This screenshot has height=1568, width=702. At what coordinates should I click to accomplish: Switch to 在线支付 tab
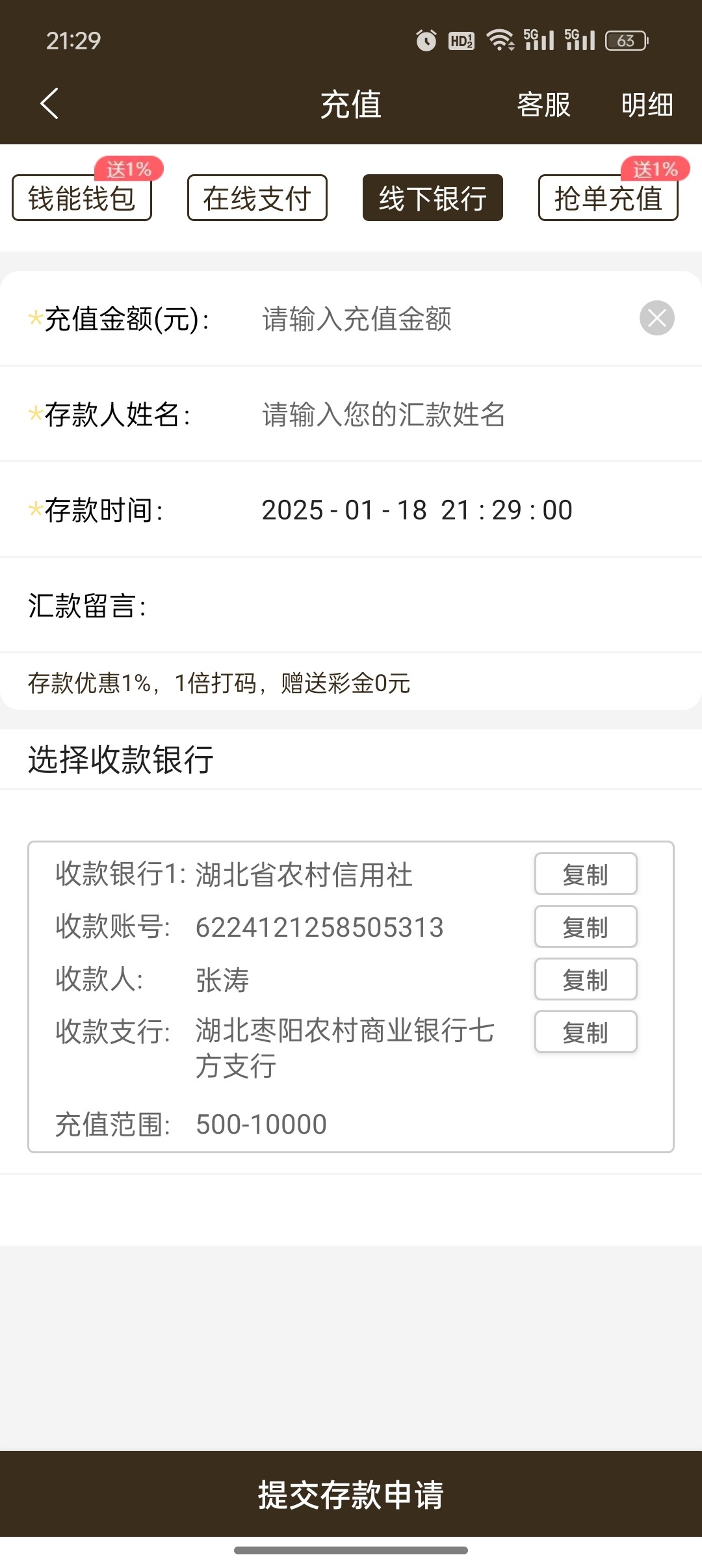pyautogui.click(x=257, y=198)
